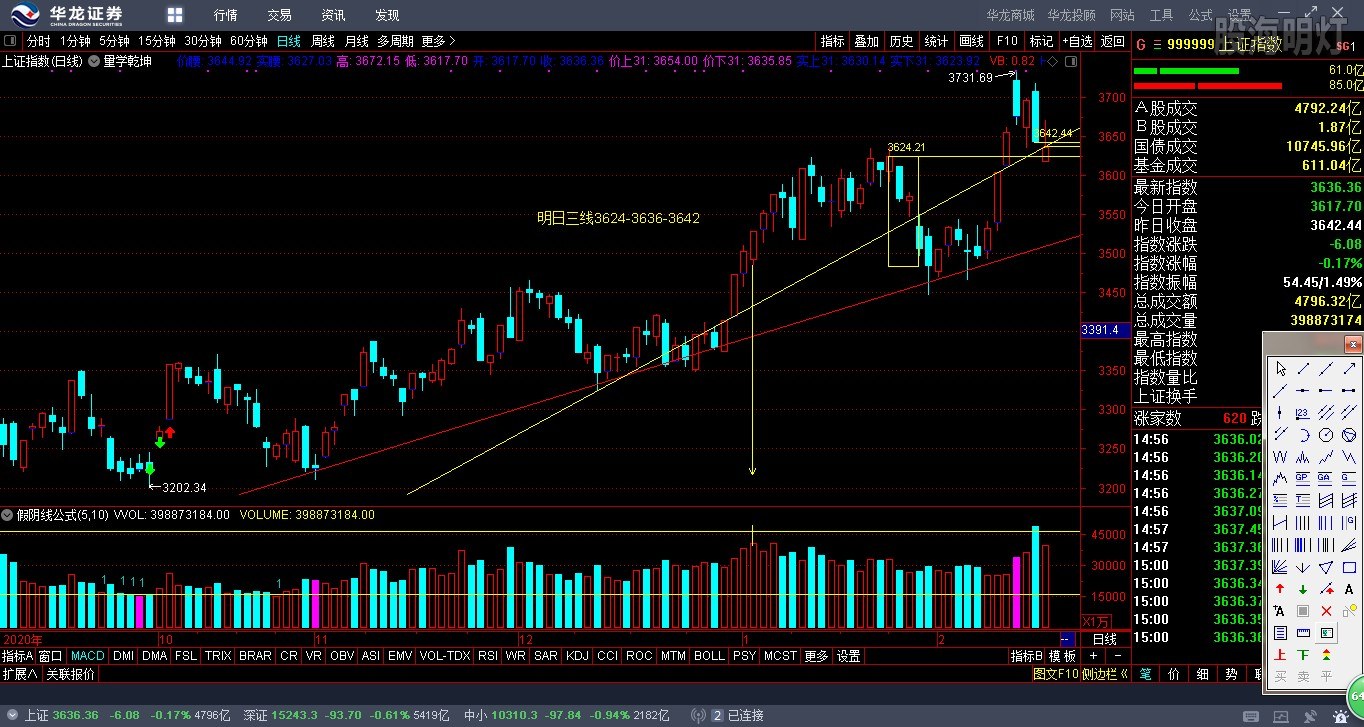Click the chart monitor icon in the status bar
The width and height of the screenshot is (1364, 727).
coord(1279,716)
